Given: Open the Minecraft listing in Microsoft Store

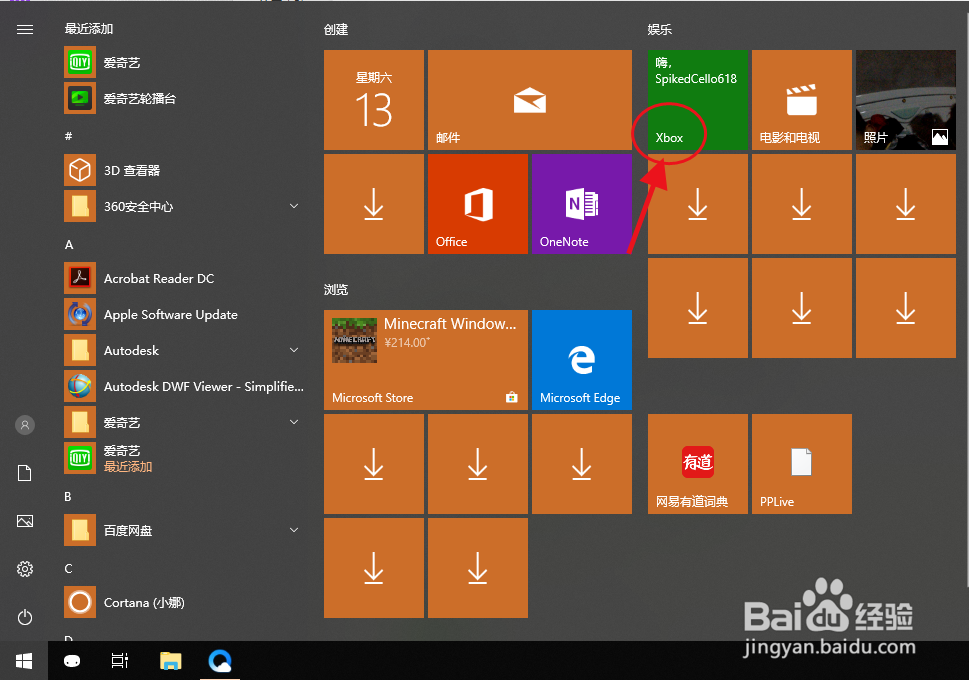Looking at the screenshot, I should [x=425, y=360].
